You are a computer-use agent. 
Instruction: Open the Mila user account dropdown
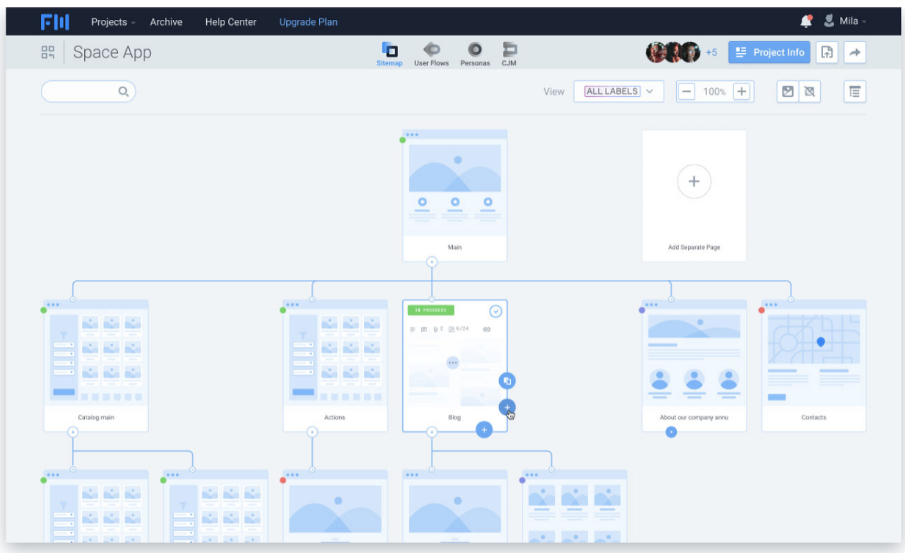(x=845, y=21)
